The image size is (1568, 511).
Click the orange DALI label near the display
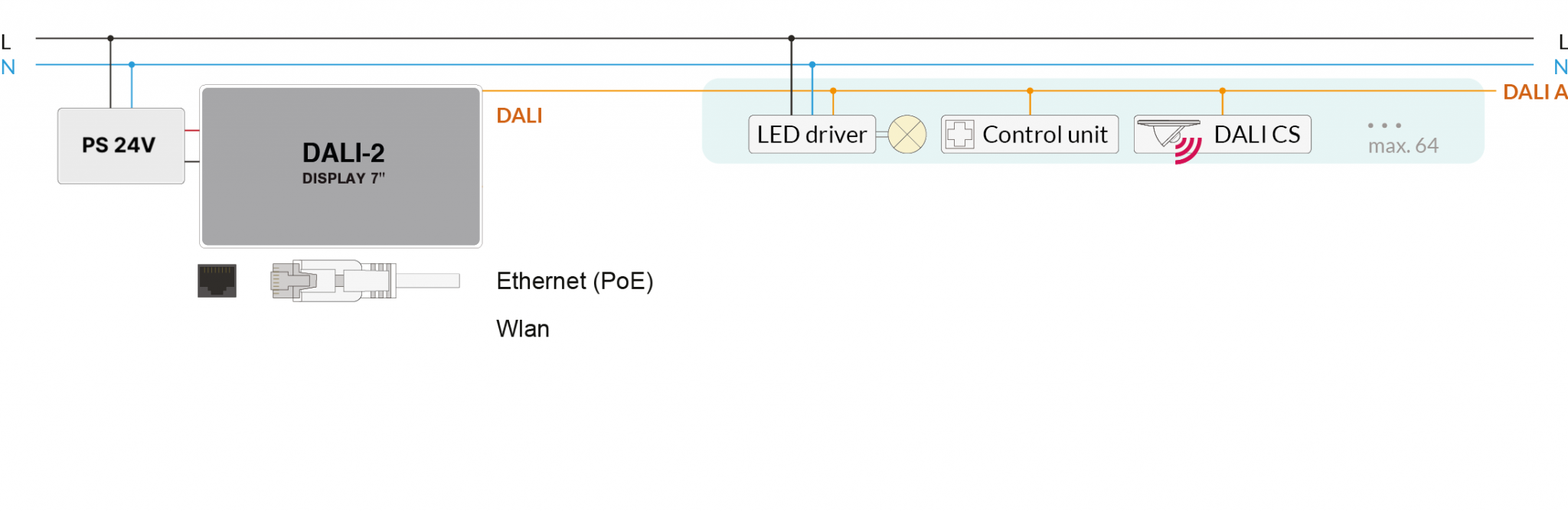[519, 116]
